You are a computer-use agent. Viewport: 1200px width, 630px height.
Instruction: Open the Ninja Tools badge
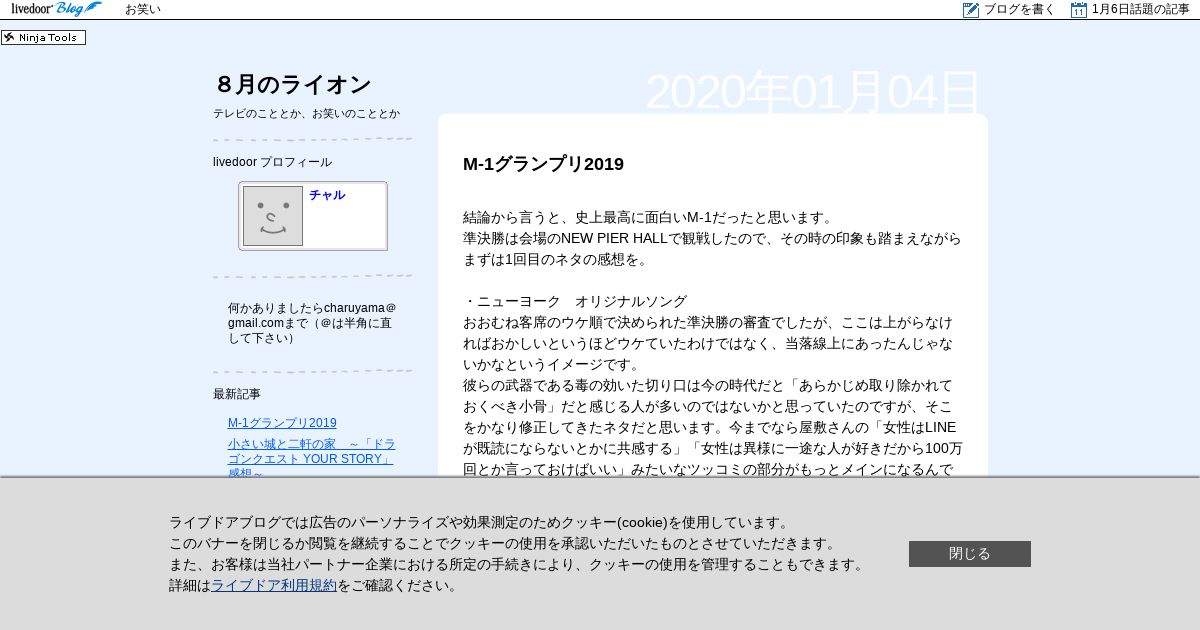click(43, 38)
